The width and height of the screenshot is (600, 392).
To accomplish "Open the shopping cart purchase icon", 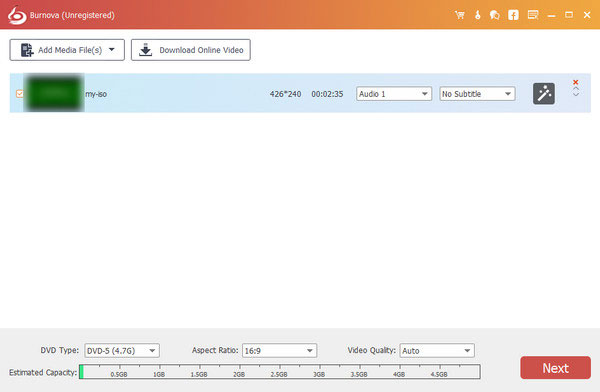I will point(460,15).
